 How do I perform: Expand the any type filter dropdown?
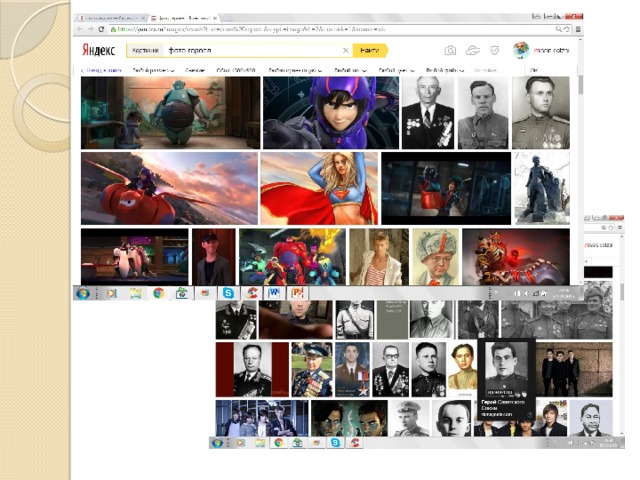(x=350, y=70)
